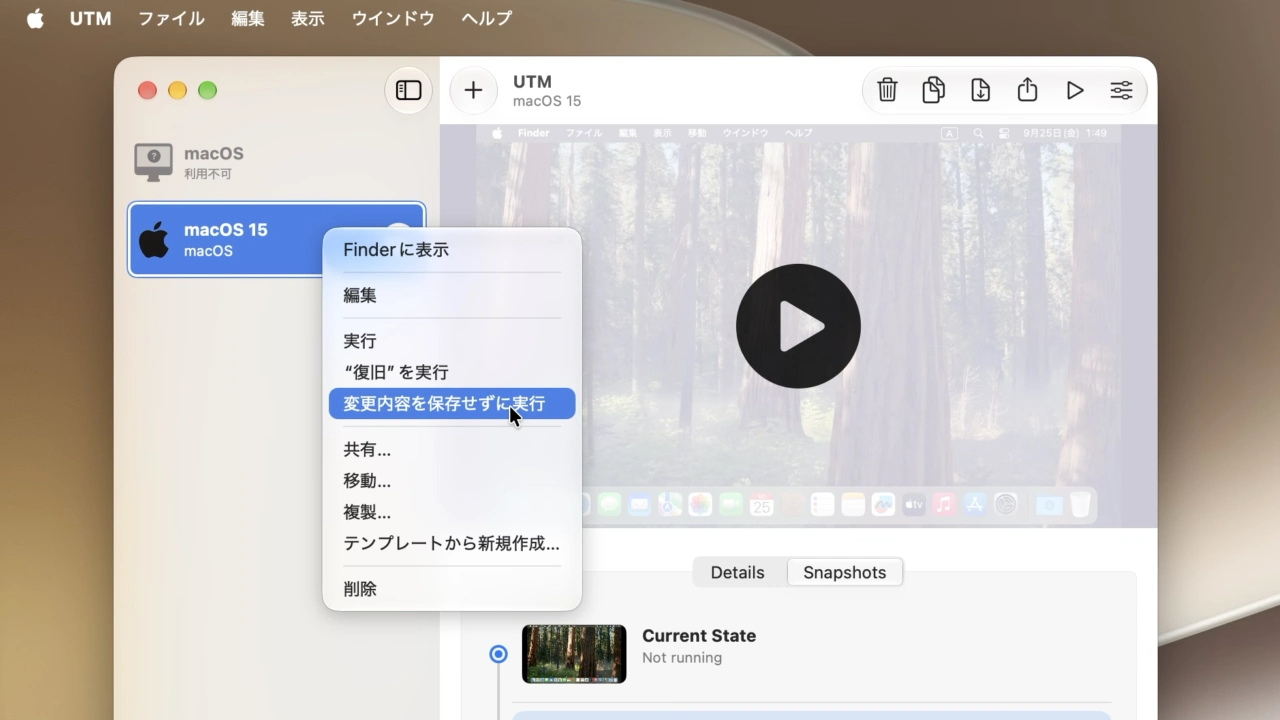The image size is (1280, 720).
Task: Open the 表示 menu in menu bar
Action: 308,18
